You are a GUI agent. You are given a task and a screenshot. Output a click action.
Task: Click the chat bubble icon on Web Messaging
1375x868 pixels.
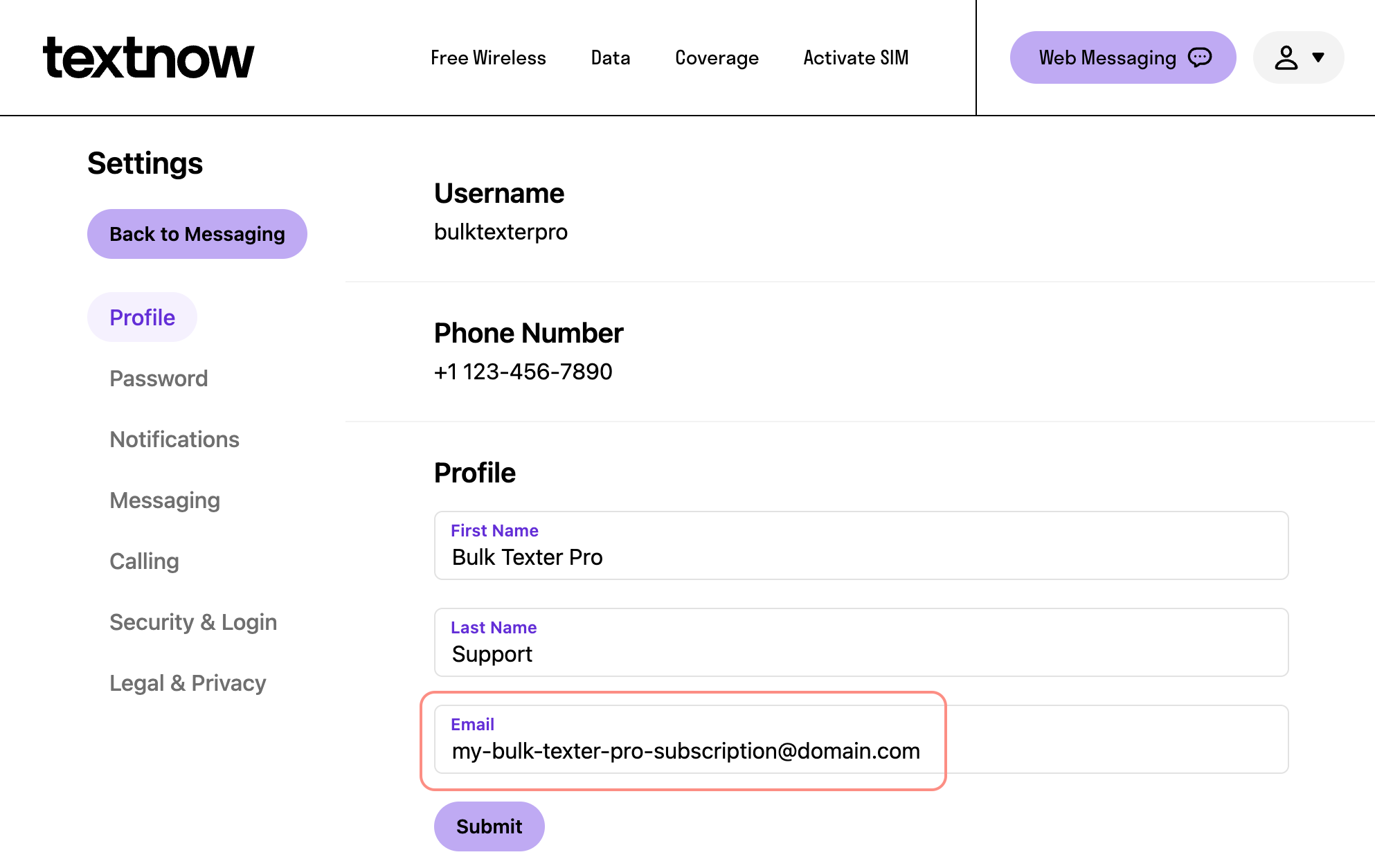click(1200, 57)
